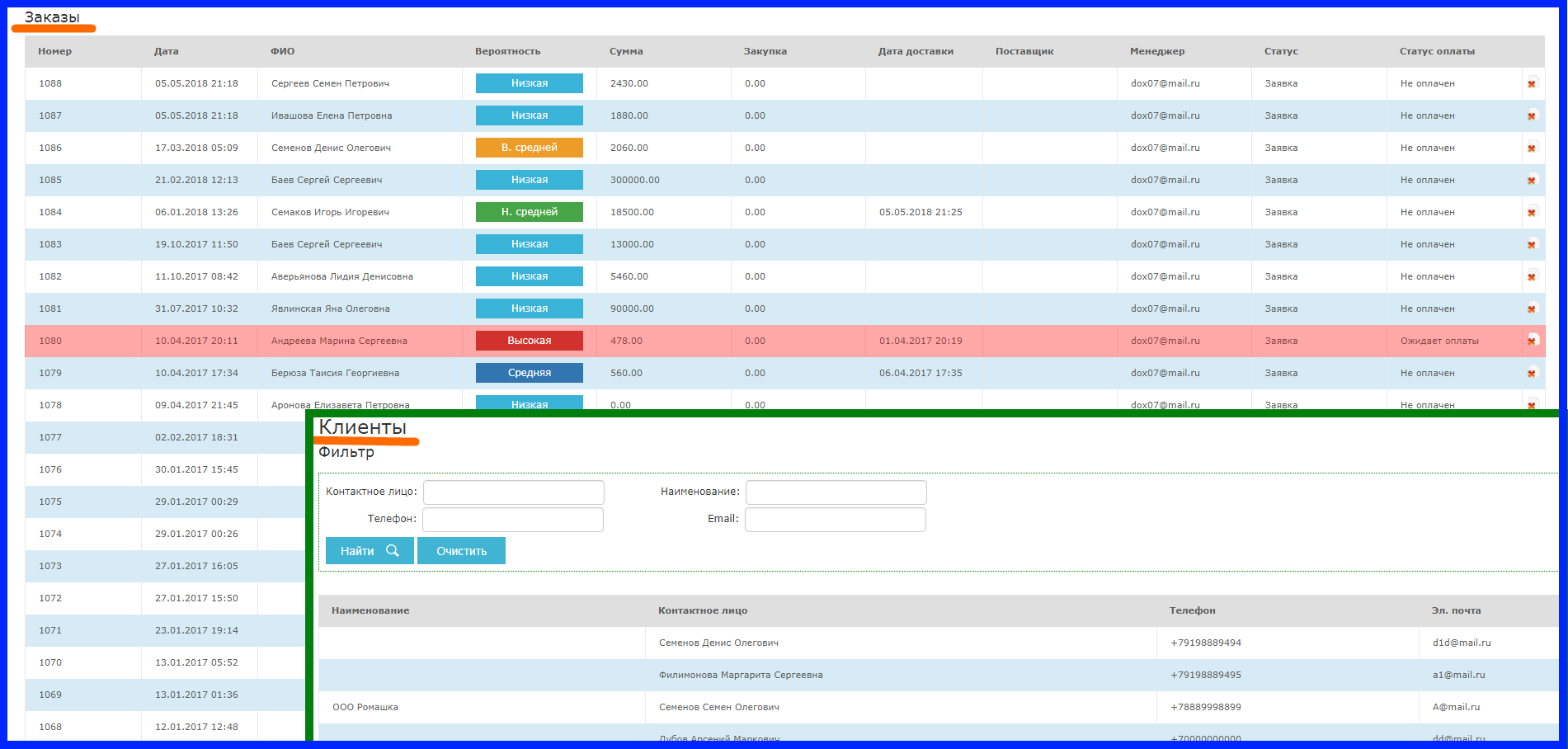Focus the Контактное лицо input field
Image resolution: width=1568 pixels, height=749 pixels.
(514, 492)
